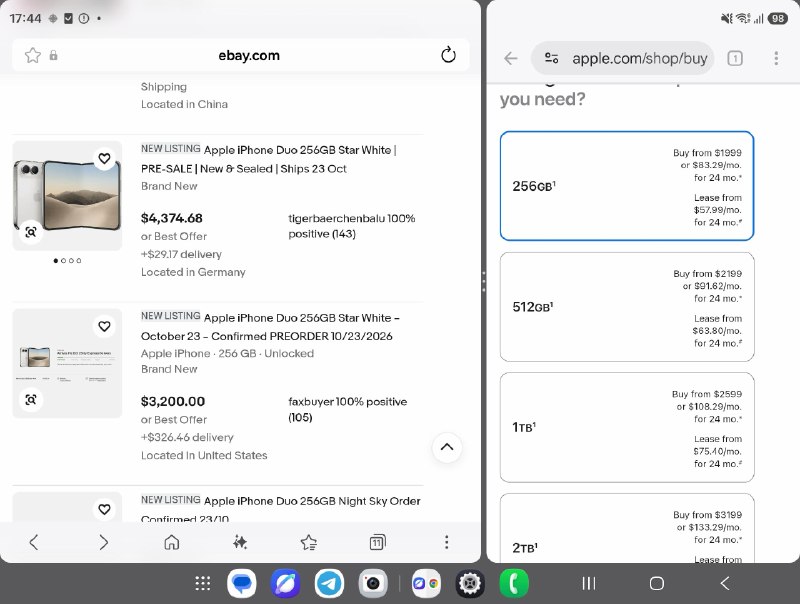
Task: Open the iPhone Duo Night Sky listing title
Action: [x=281, y=509]
